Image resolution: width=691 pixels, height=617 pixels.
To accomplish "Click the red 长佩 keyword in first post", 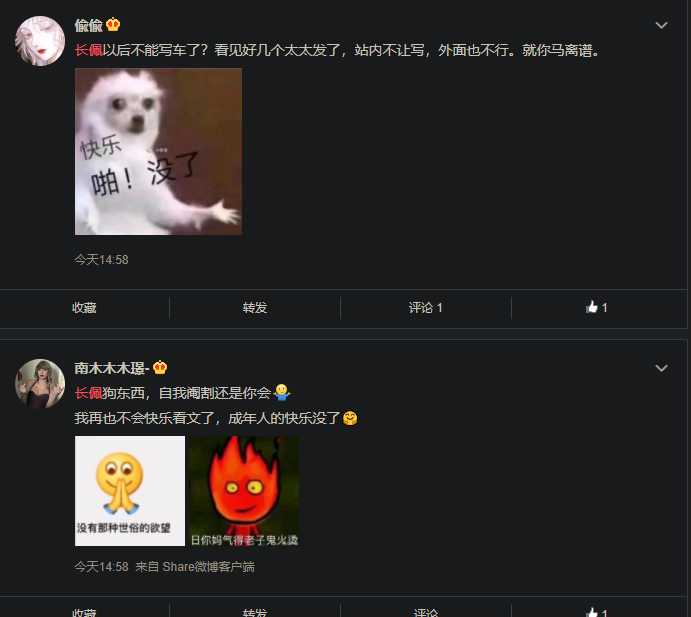I will point(89,50).
